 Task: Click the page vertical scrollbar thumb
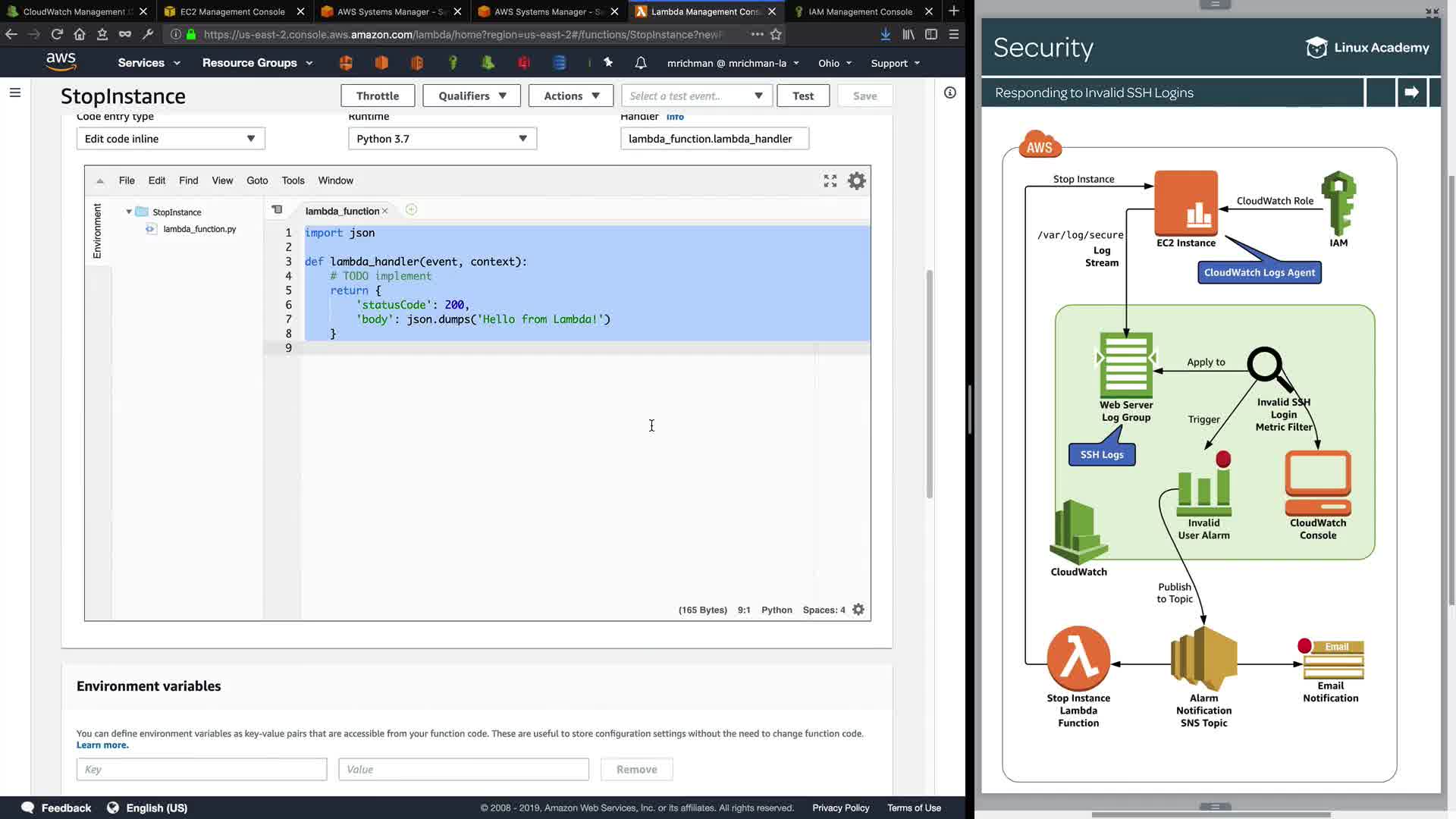(929, 383)
